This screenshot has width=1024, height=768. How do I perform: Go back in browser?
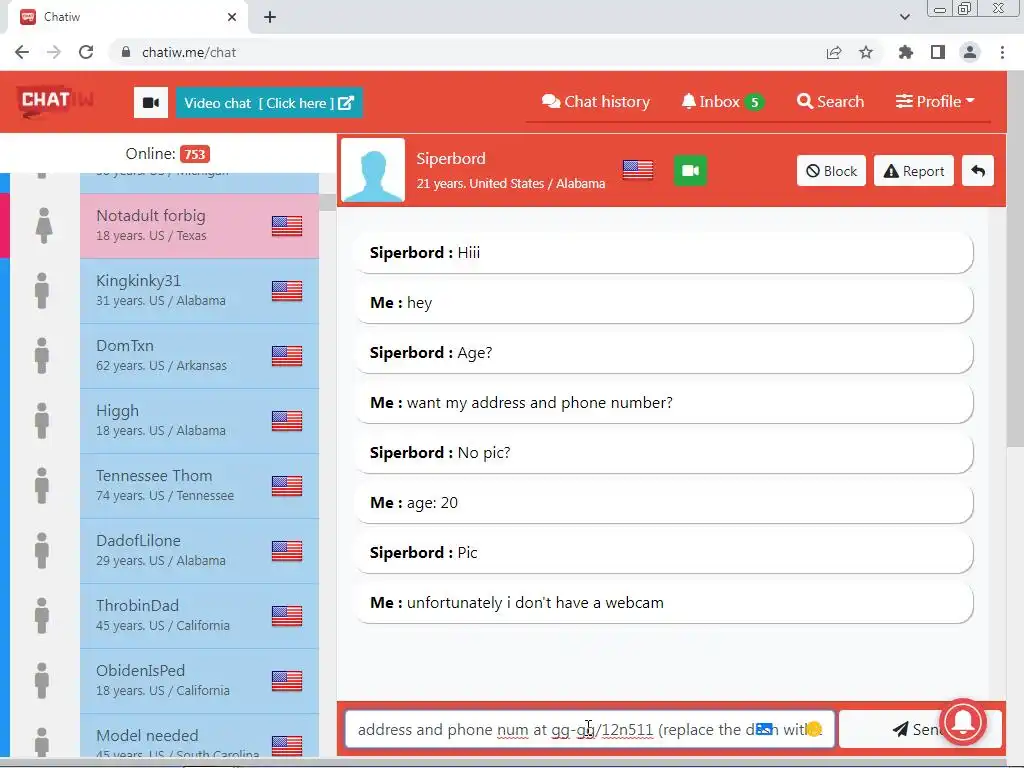[x=22, y=52]
